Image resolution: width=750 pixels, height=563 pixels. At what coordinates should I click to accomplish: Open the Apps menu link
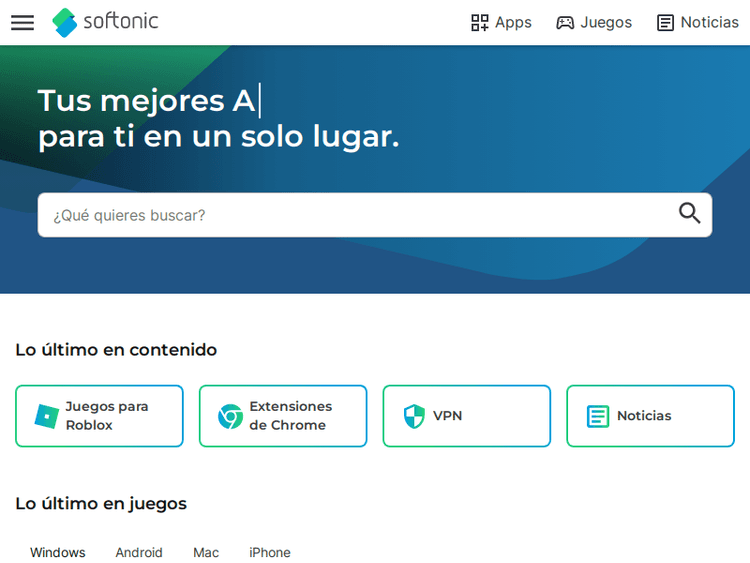coord(513,23)
